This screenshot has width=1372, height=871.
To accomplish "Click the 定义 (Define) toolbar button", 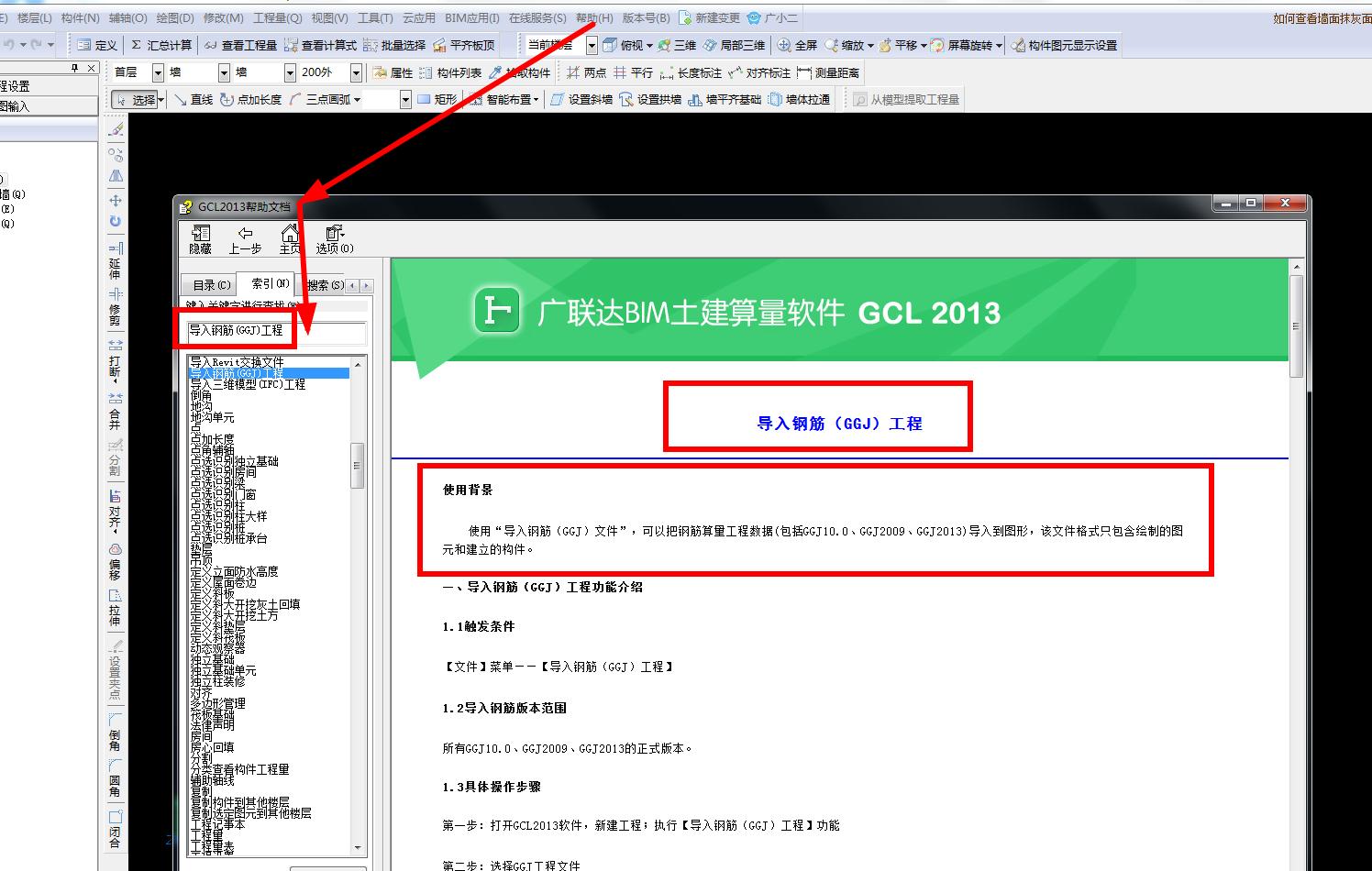I will (97, 45).
